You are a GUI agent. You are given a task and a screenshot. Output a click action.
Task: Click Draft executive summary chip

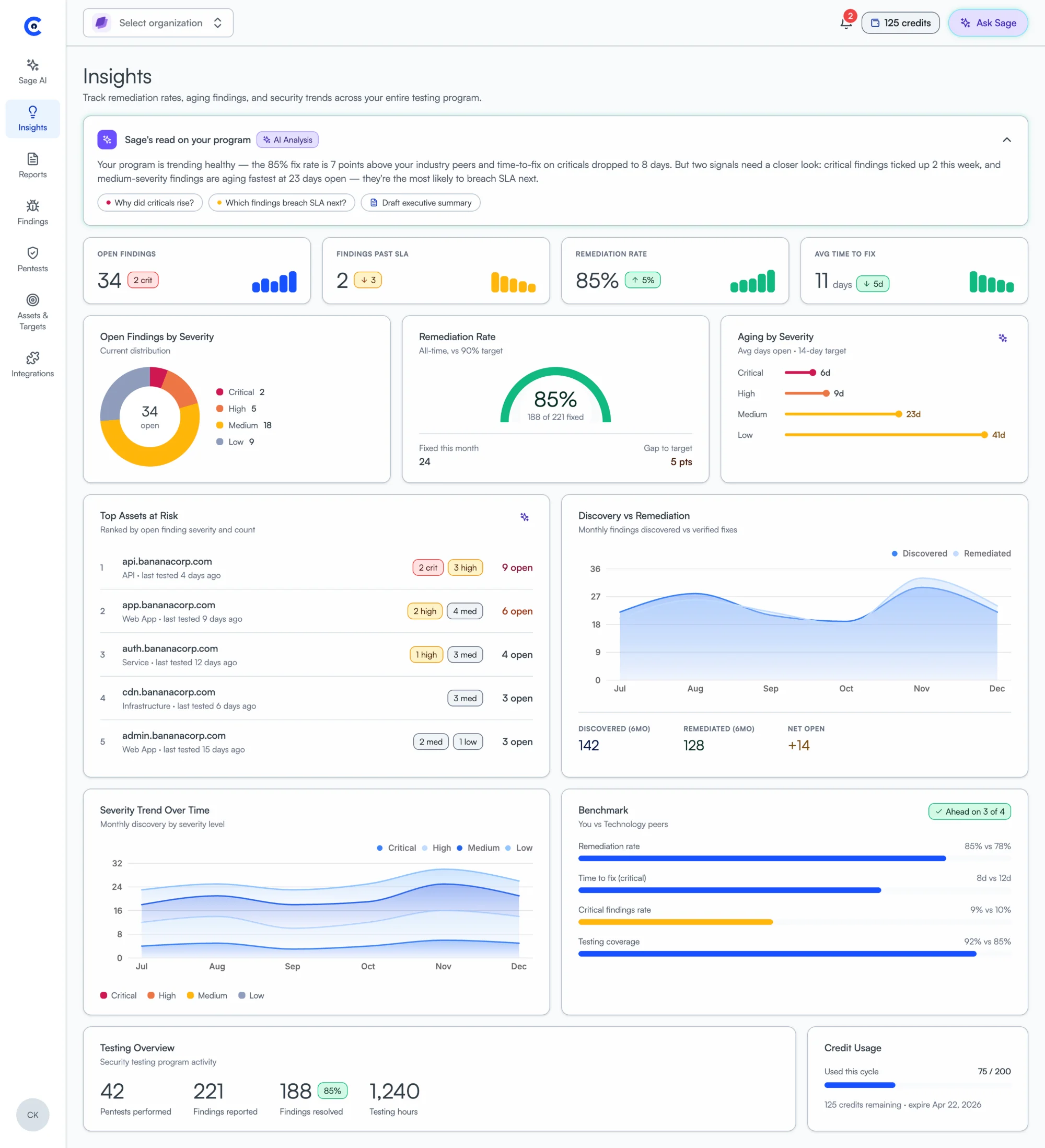point(420,203)
